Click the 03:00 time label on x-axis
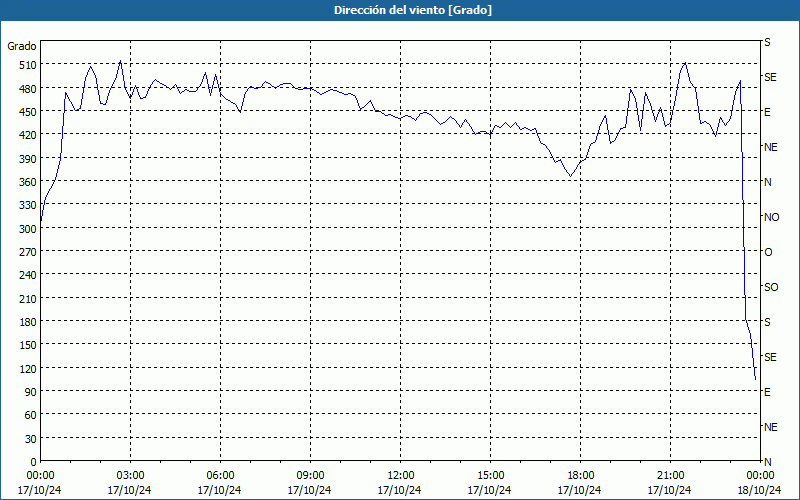 (x=130, y=476)
